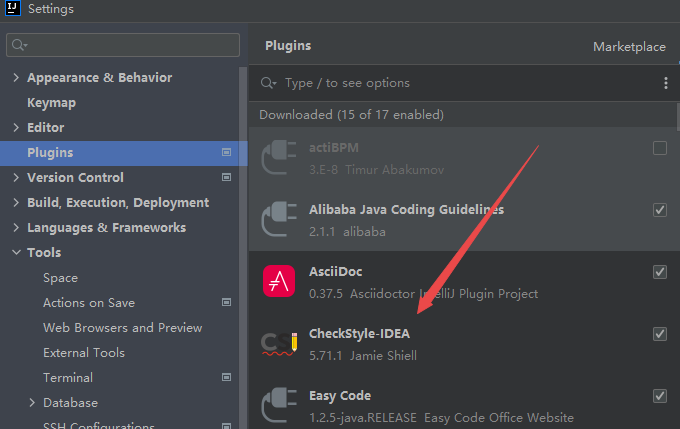
Task: Click the plugin search field
Action: coord(460,83)
